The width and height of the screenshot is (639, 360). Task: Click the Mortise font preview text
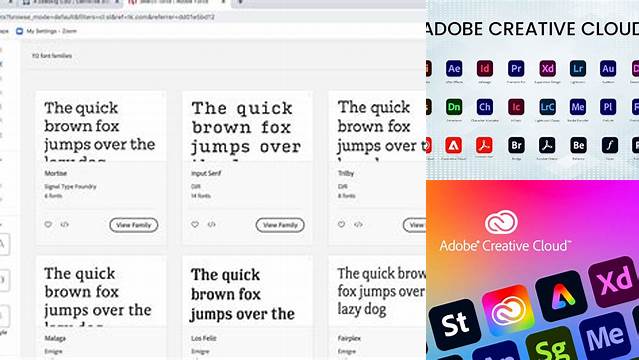coord(100,130)
